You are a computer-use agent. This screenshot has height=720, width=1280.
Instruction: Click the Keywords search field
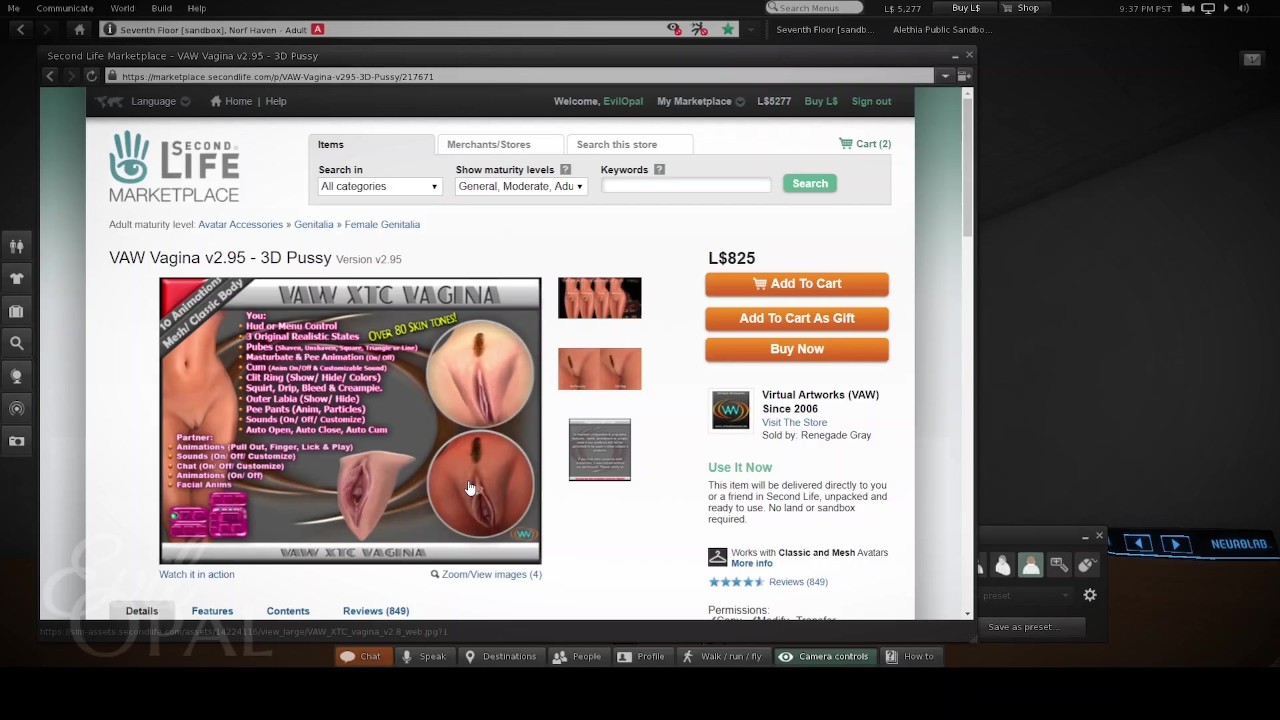point(686,185)
